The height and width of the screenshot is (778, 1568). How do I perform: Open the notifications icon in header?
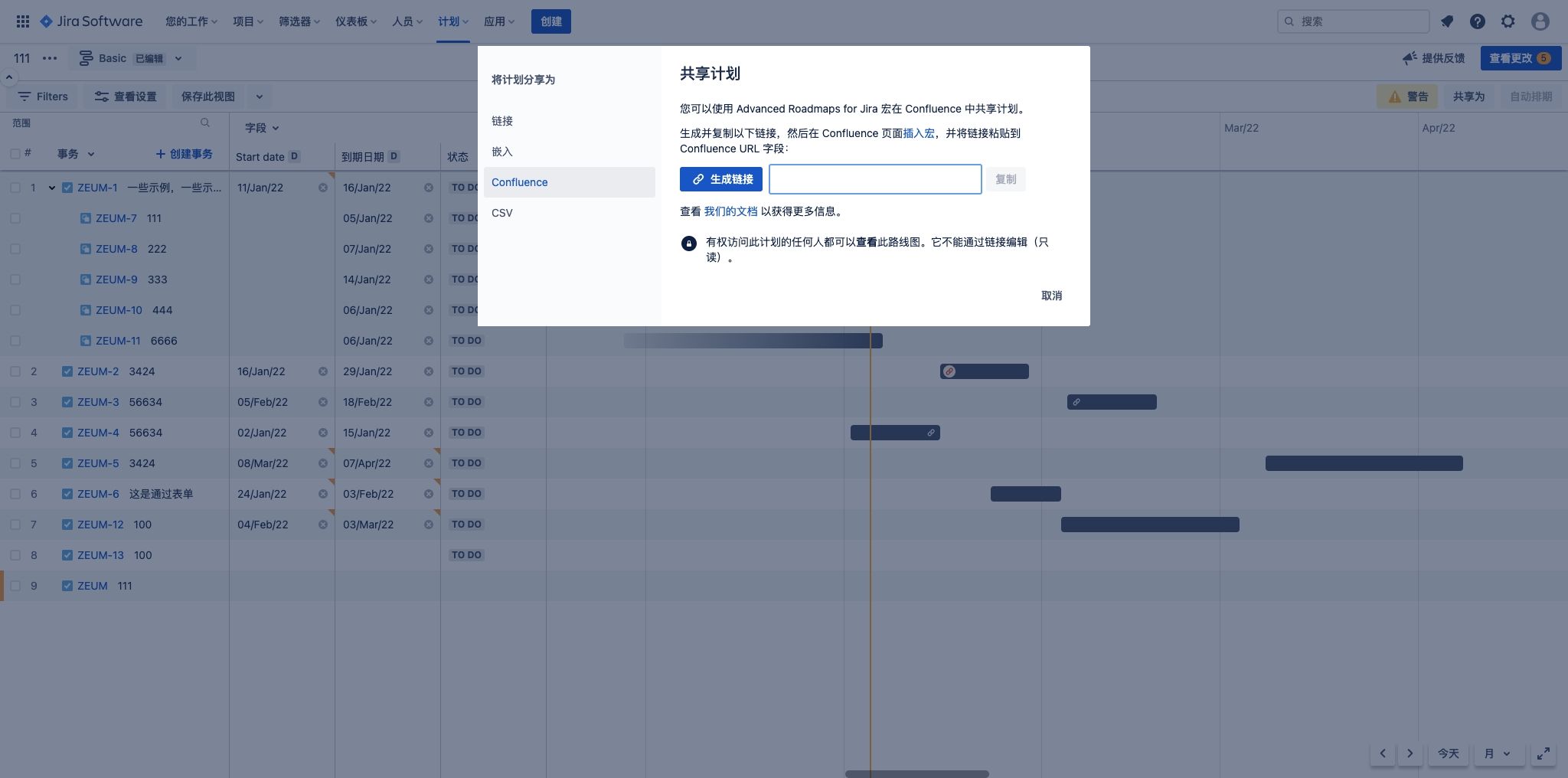click(1447, 21)
